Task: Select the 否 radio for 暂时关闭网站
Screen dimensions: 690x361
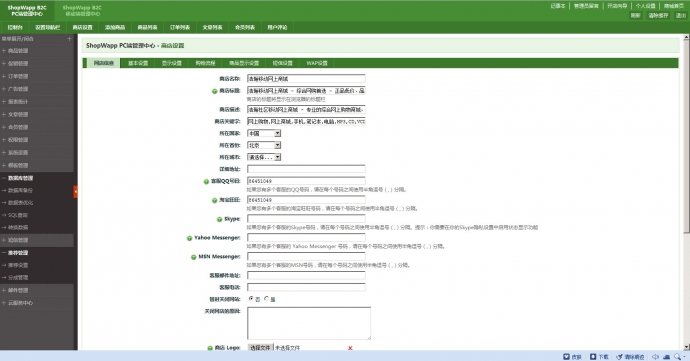Action: [x=251, y=298]
